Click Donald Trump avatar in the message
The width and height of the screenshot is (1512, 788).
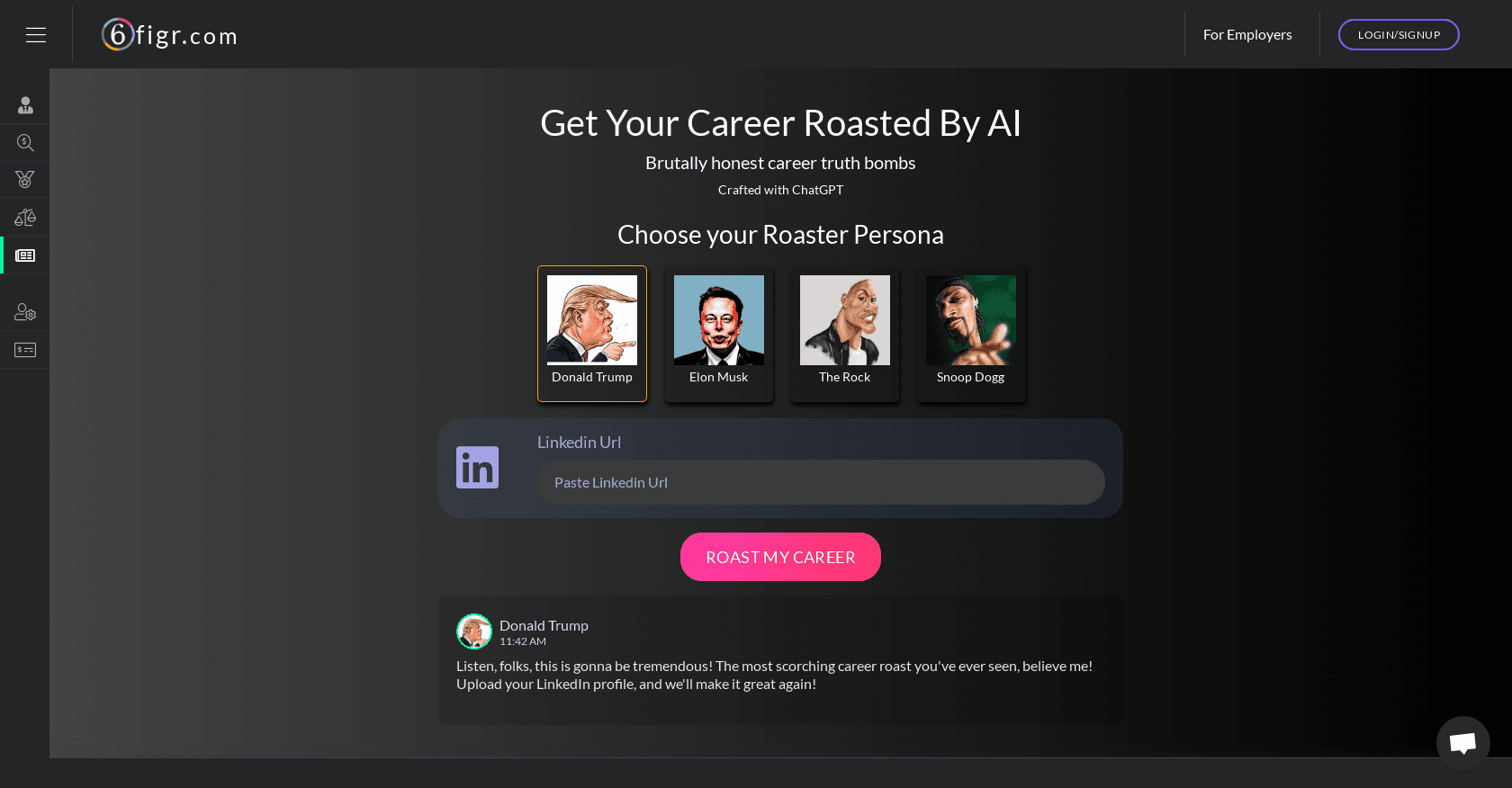(x=474, y=631)
